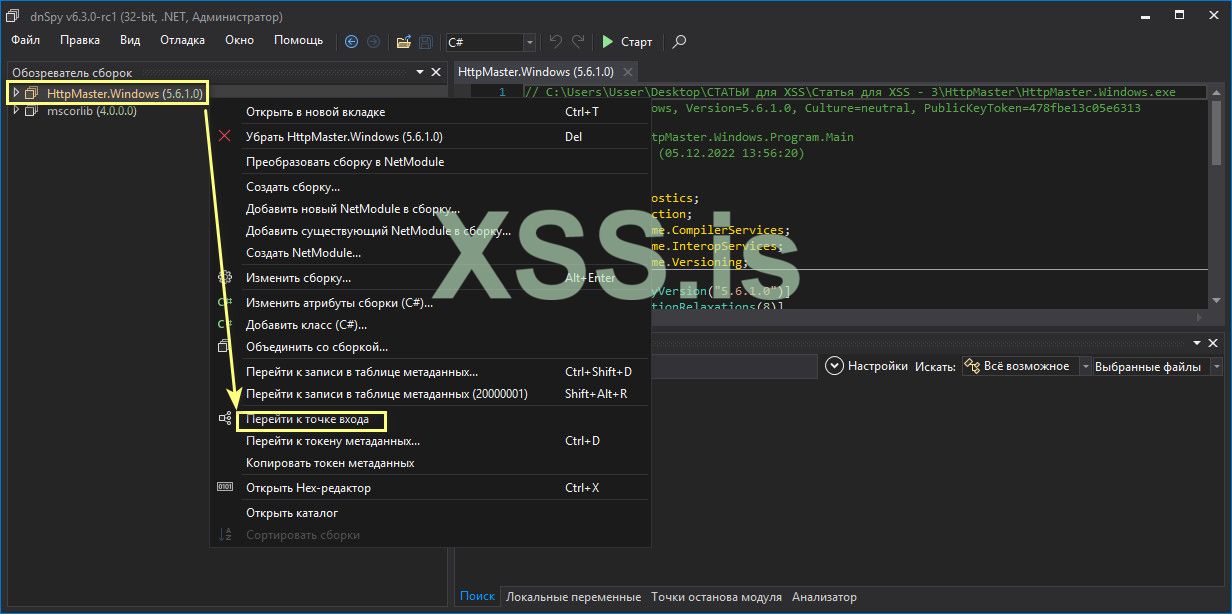Expand the HttpMaster.Windows assembly tree node

[16, 93]
